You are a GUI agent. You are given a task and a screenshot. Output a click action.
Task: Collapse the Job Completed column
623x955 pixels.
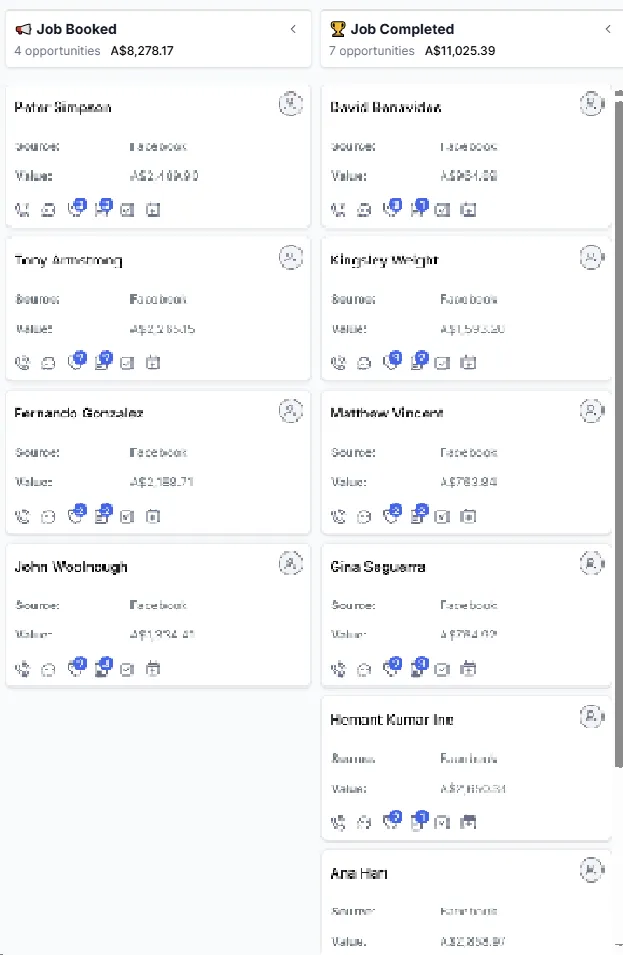point(608,29)
